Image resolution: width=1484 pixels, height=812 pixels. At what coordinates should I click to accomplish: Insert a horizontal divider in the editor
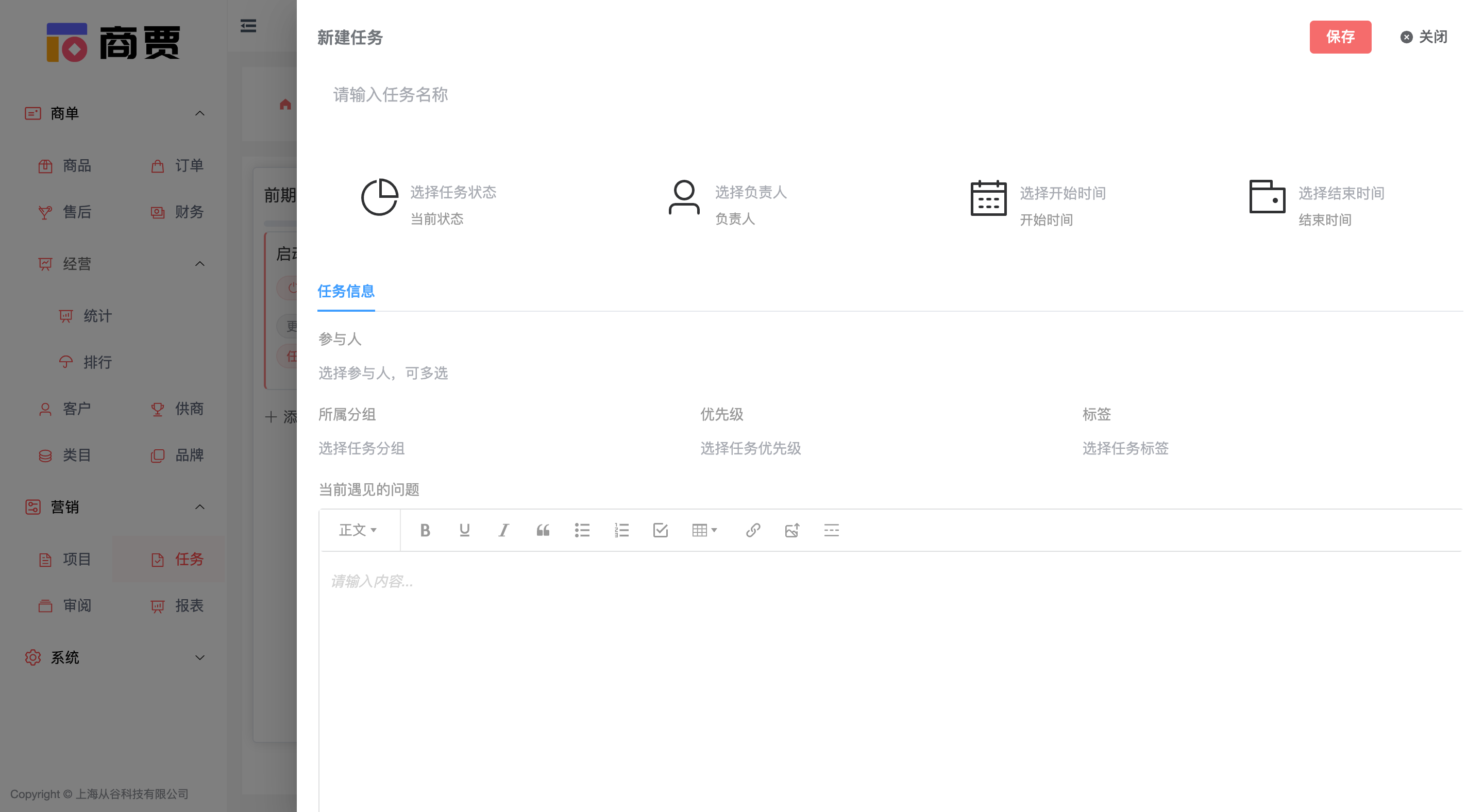click(831, 530)
